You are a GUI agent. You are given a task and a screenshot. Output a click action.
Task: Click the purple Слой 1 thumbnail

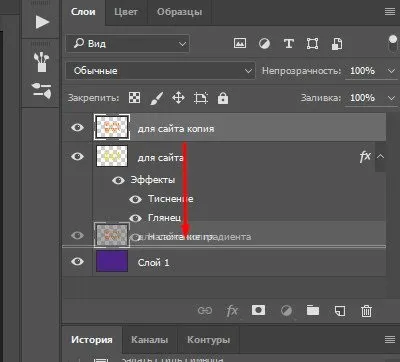[112, 261]
